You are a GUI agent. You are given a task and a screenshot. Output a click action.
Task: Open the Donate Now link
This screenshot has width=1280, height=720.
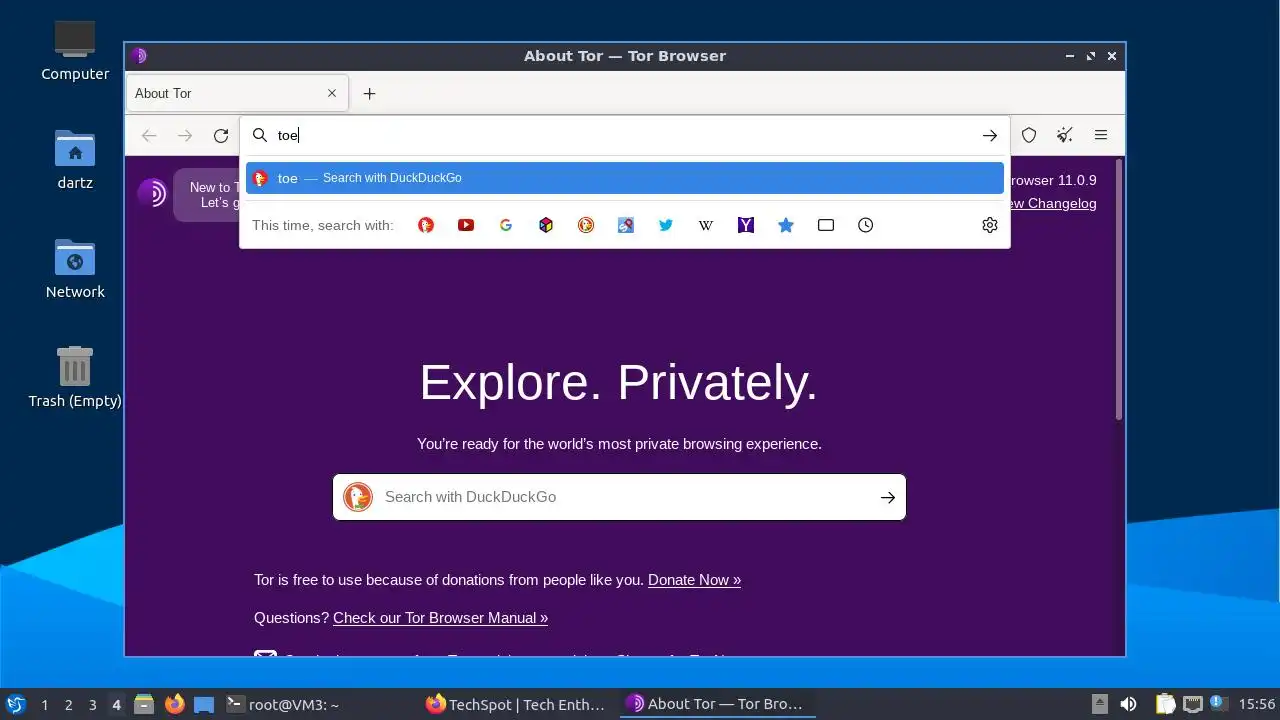tap(694, 580)
